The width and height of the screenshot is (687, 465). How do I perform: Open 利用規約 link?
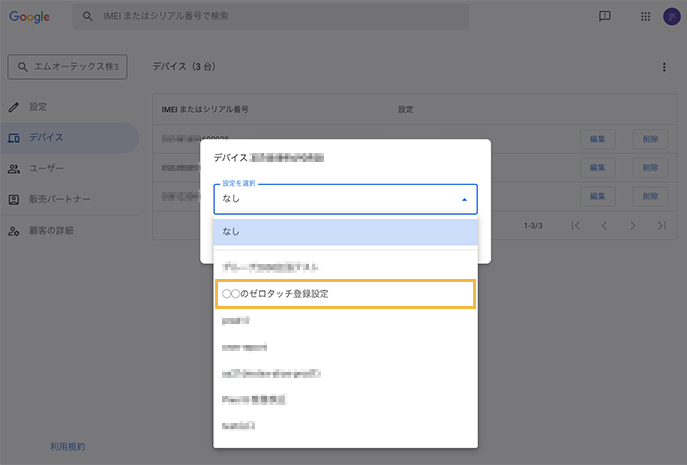tap(67, 447)
